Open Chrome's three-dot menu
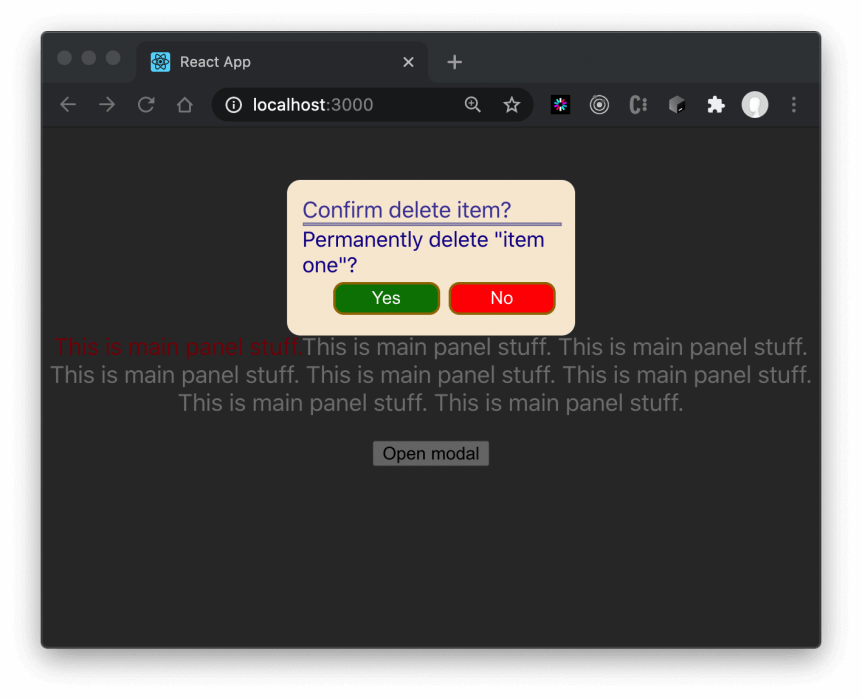Screen dimensions: 862x699 (794, 104)
